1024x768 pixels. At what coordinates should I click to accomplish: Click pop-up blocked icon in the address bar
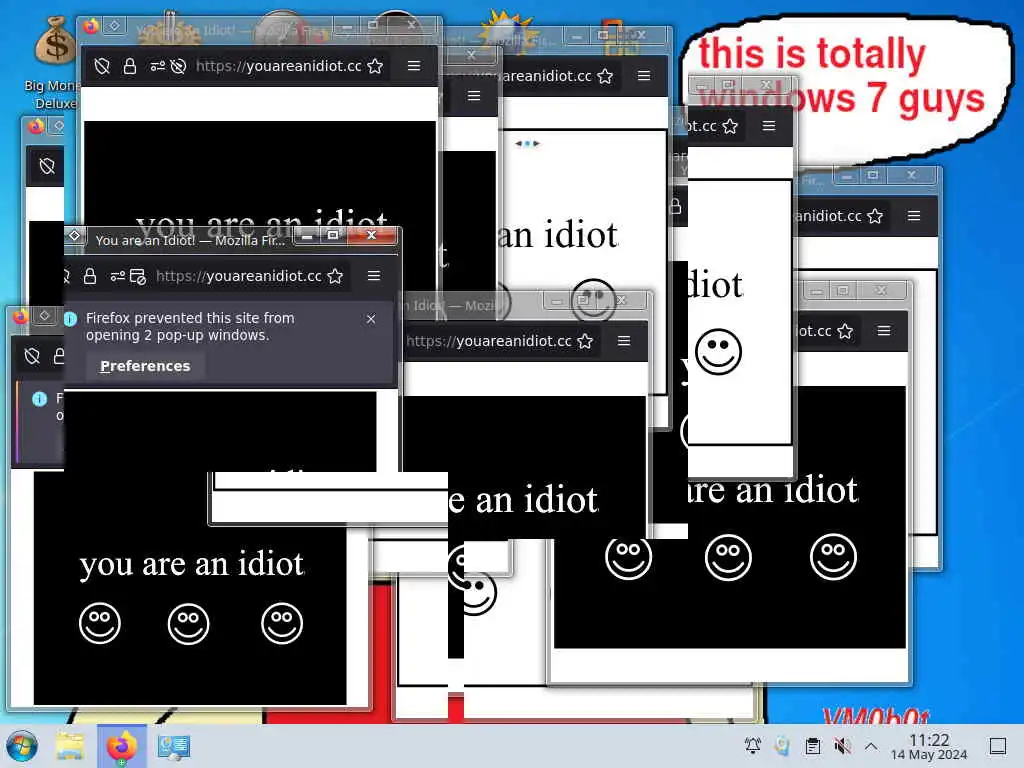point(138,276)
